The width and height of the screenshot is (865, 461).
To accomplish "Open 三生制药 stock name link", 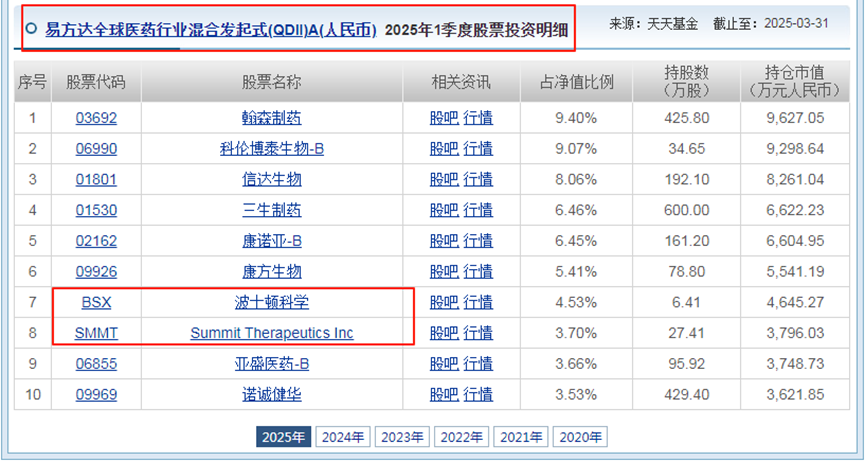I will [x=272, y=210].
